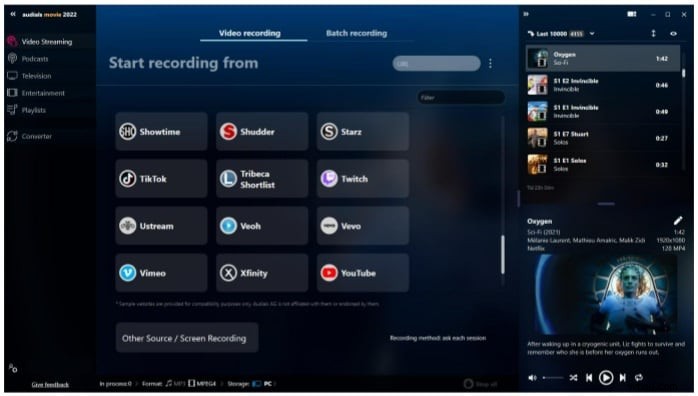Start recording from YouTube

(x=363, y=273)
